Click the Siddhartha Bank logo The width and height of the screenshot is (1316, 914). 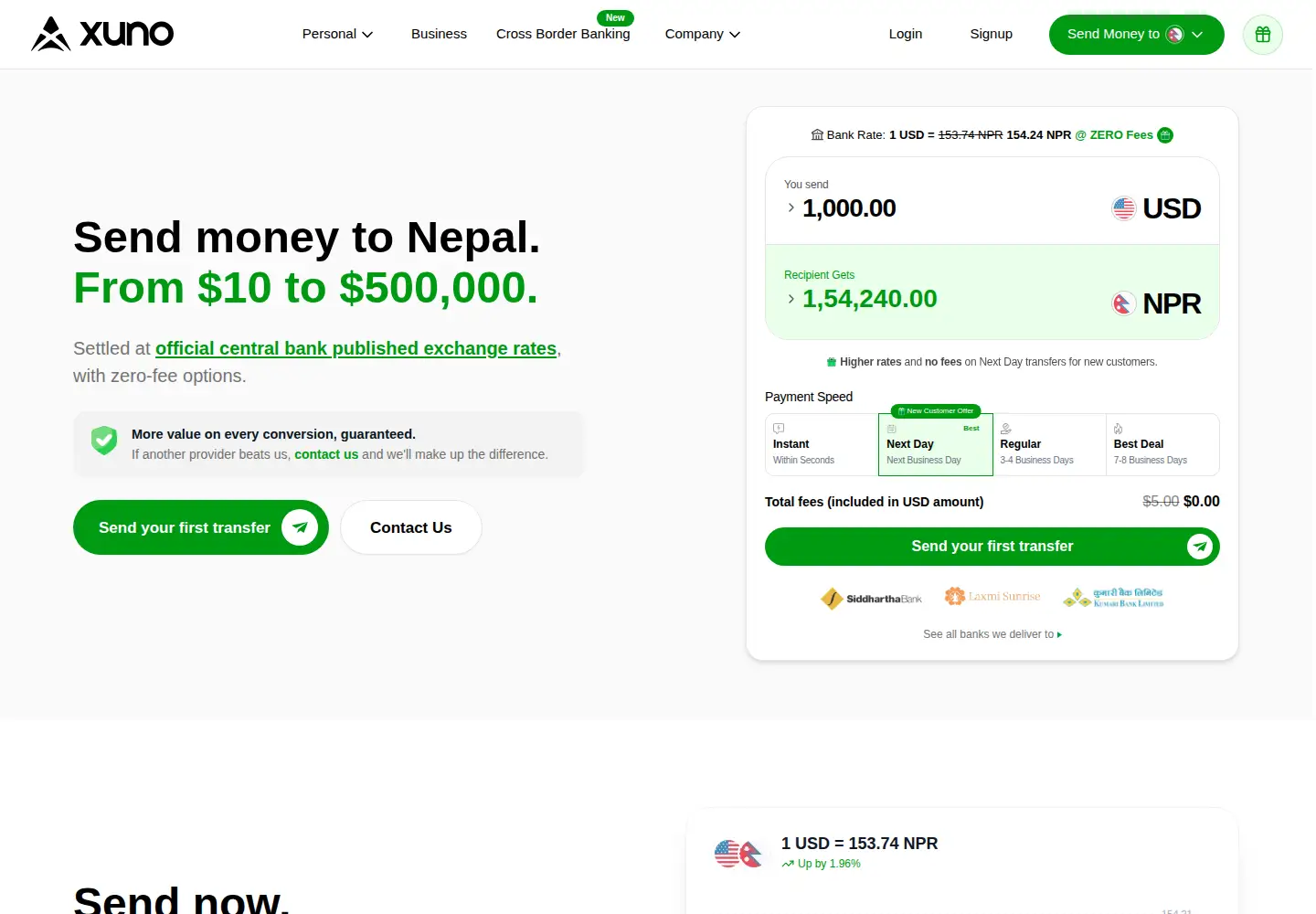871,599
